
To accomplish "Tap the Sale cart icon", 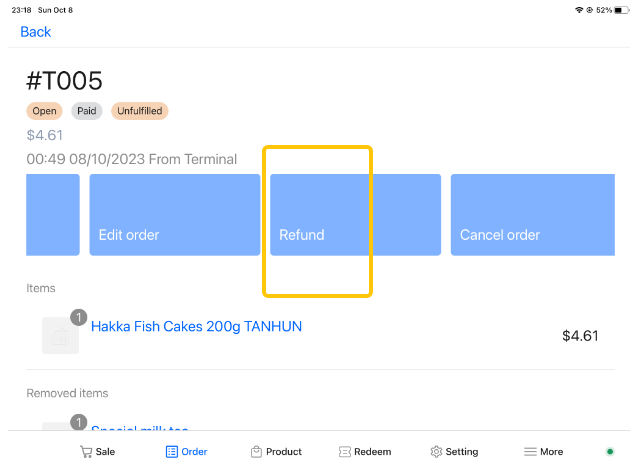I will (x=86, y=452).
